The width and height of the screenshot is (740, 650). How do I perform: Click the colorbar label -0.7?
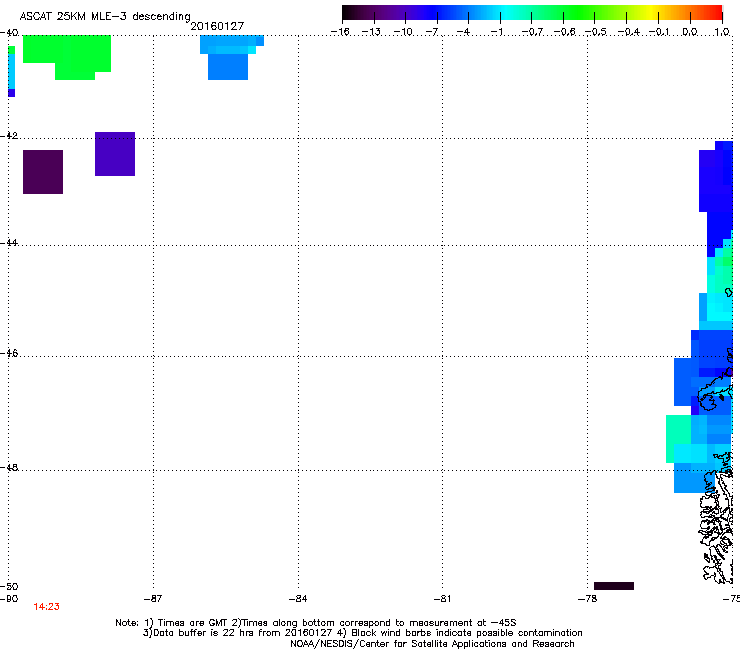point(532,32)
